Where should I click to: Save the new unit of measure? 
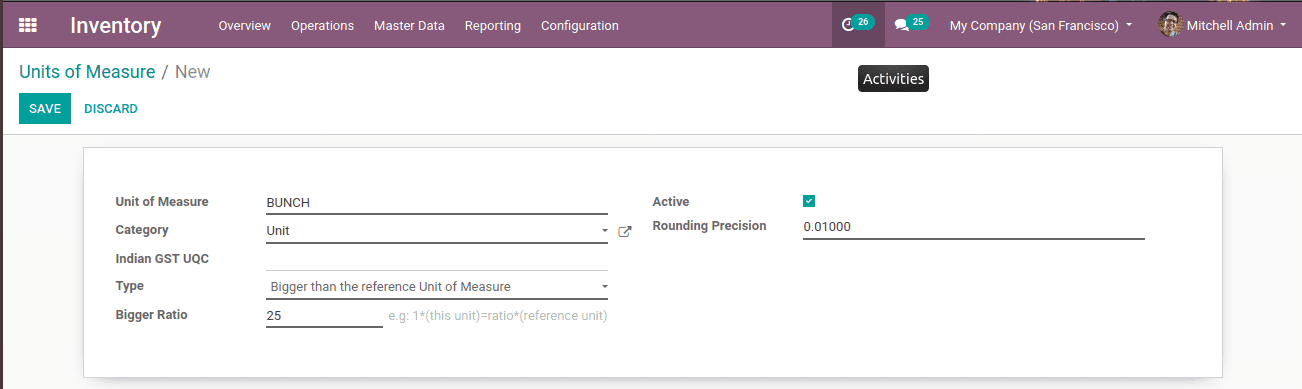point(45,109)
